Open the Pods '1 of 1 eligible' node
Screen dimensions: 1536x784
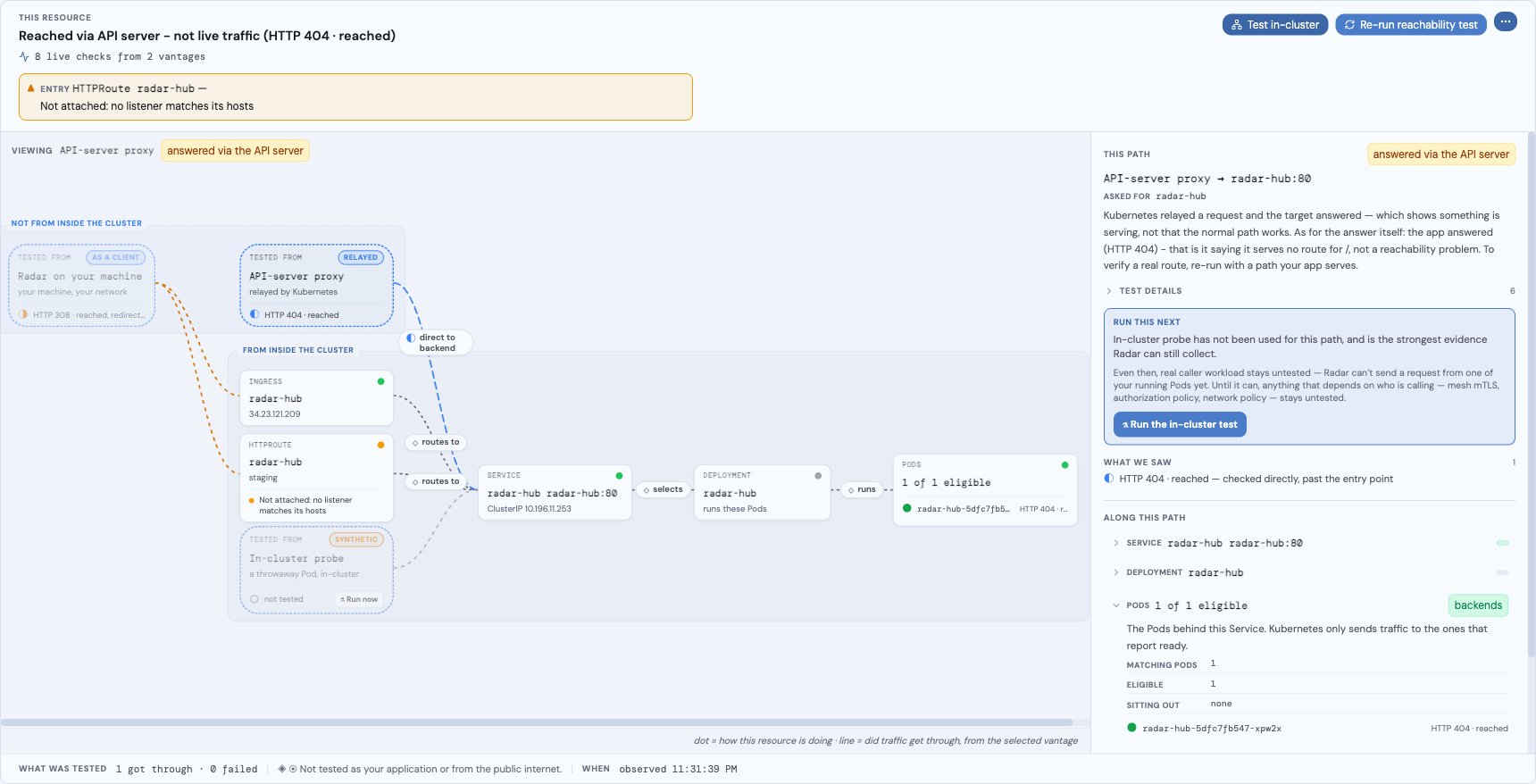click(985, 489)
